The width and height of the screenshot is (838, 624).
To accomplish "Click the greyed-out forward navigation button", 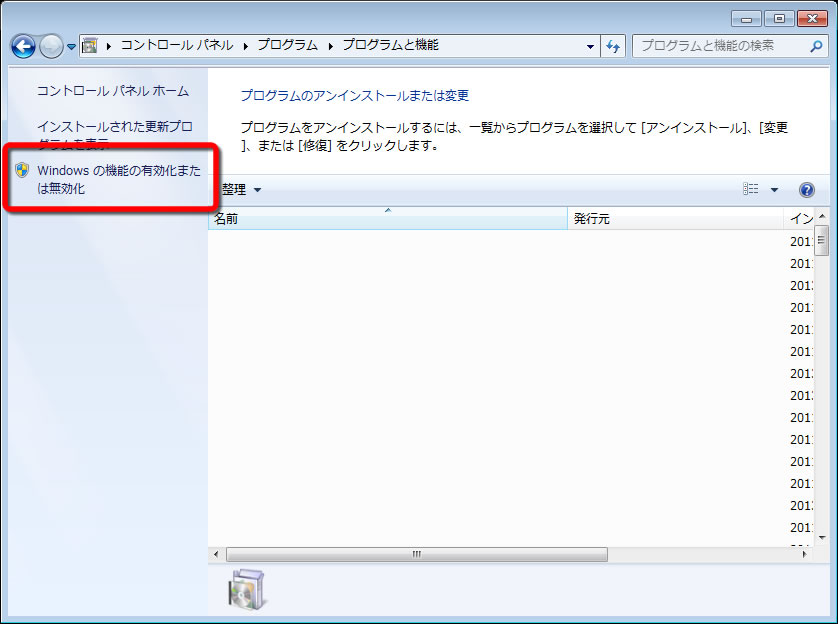I will click(x=52, y=46).
